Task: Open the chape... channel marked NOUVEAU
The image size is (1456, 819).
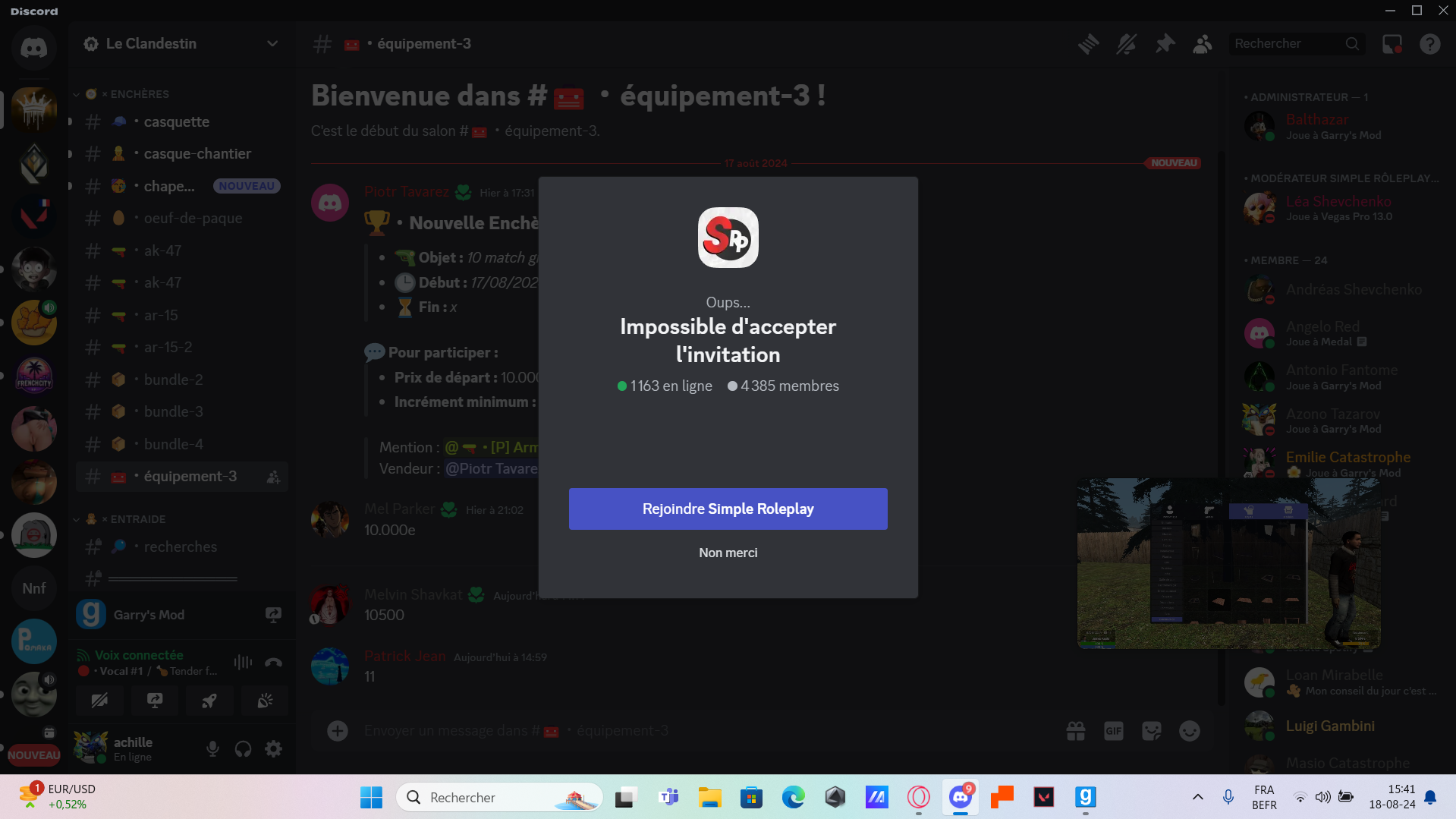Action: pos(182,186)
